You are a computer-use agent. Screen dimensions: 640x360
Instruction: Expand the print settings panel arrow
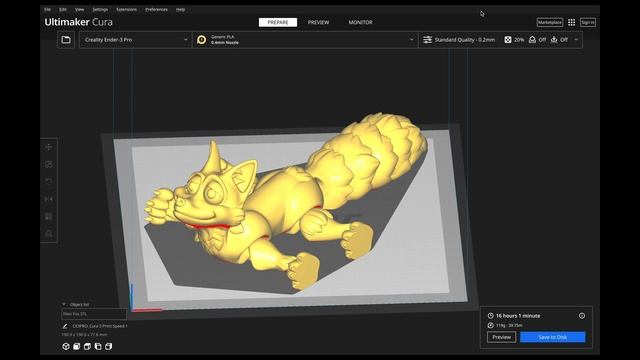(576, 40)
